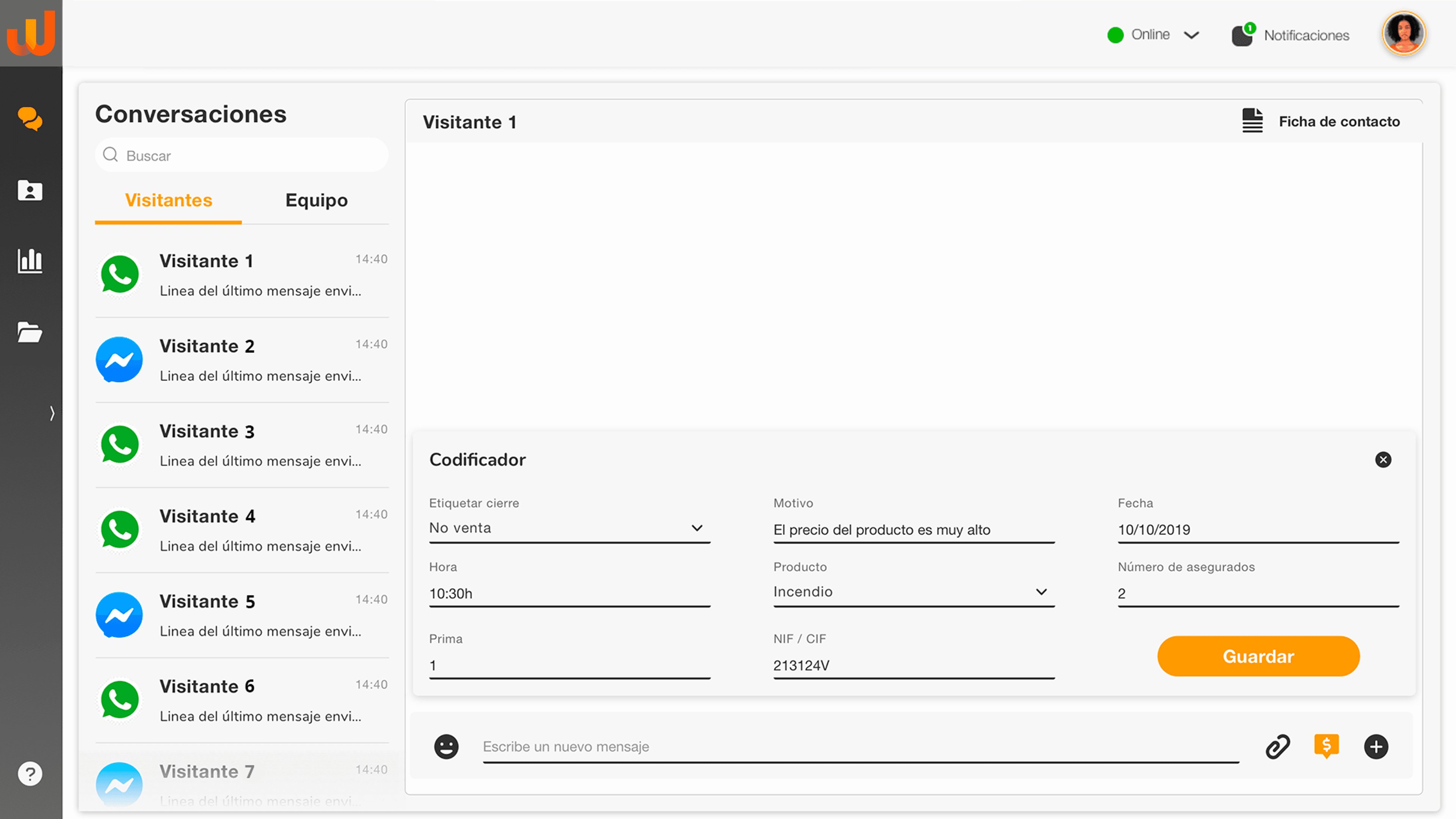This screenshot has height=819, width=1456.
Task: Open contacts card sidebar icon
Action: coord(30,190)
